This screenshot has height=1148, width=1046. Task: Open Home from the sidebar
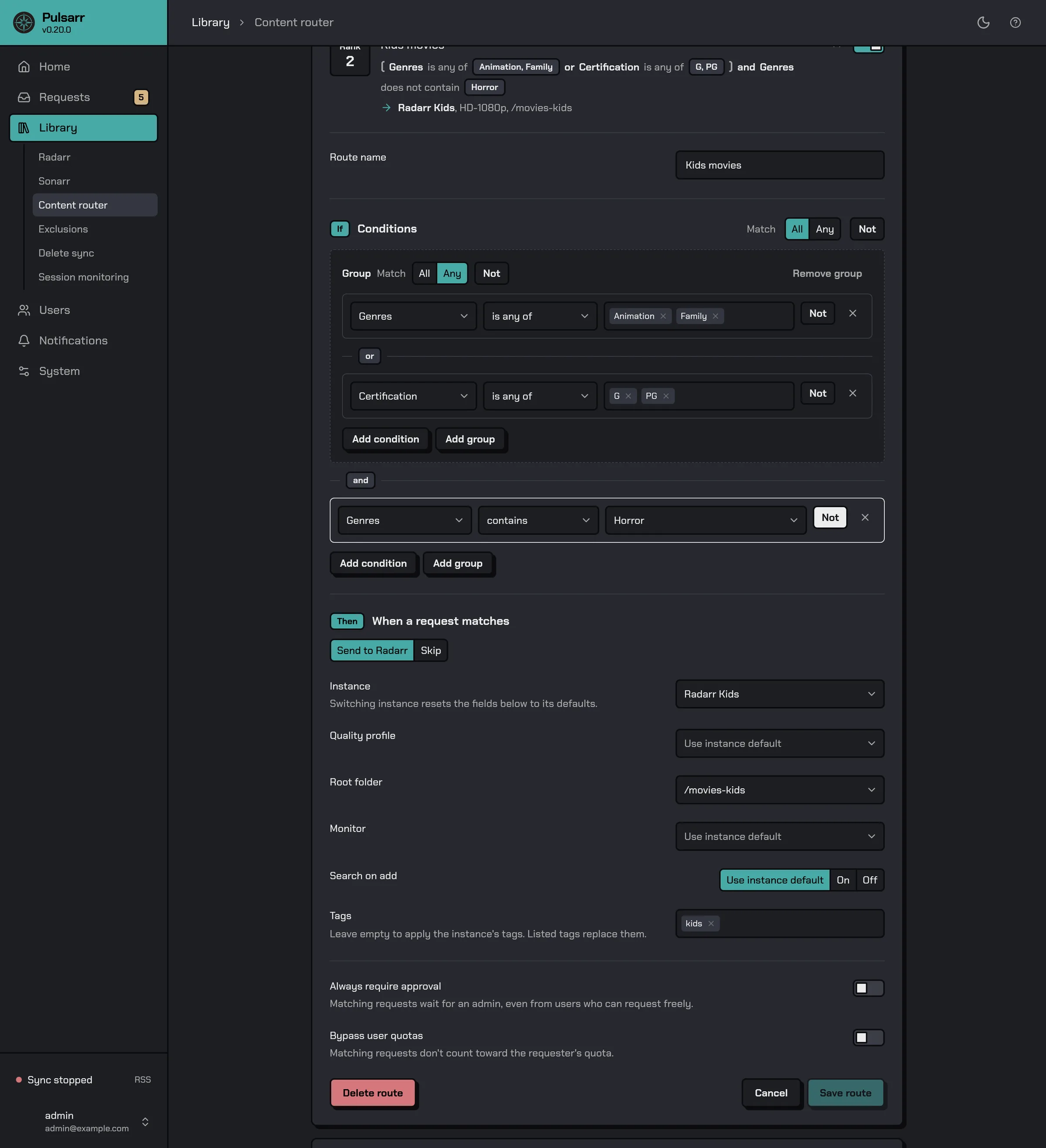(84, 67)
